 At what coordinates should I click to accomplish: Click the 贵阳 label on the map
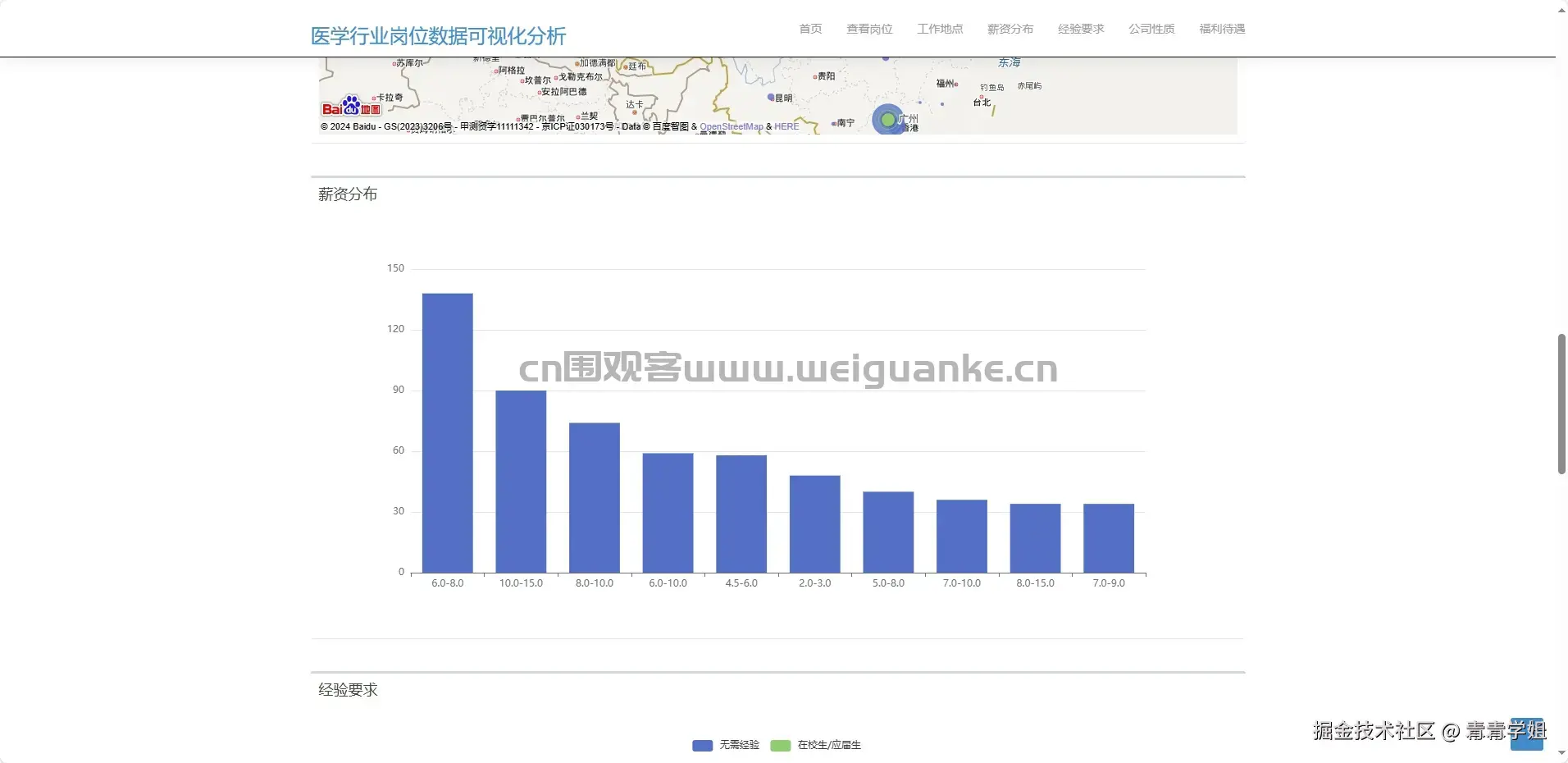click(826, 76)
